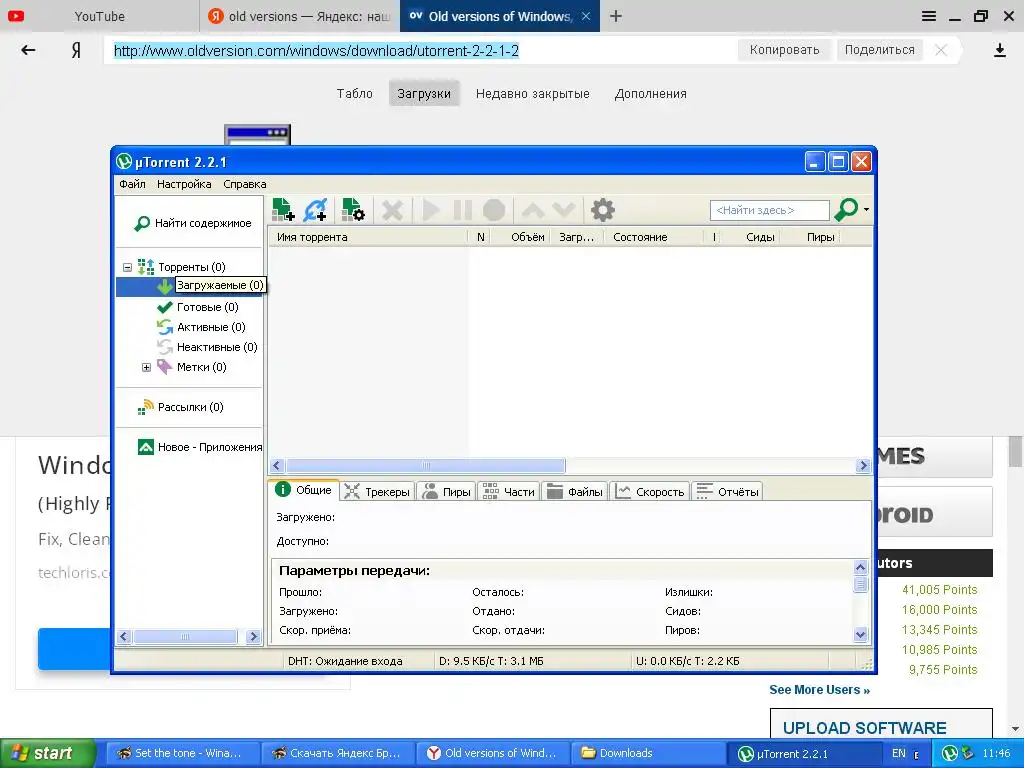Image resolution: width=1024 pixels, height=768 pixels.
Task: Switch to the Пиры detail tab
Action: [446, 492]
